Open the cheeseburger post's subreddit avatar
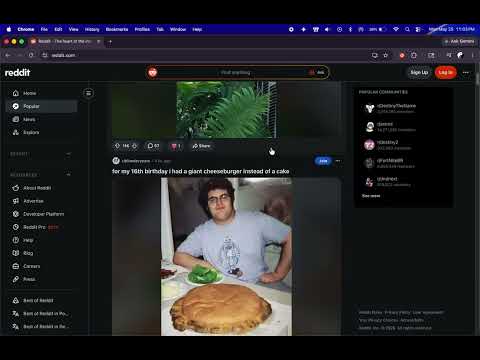480x360 pixels. (x=116, y=161)
